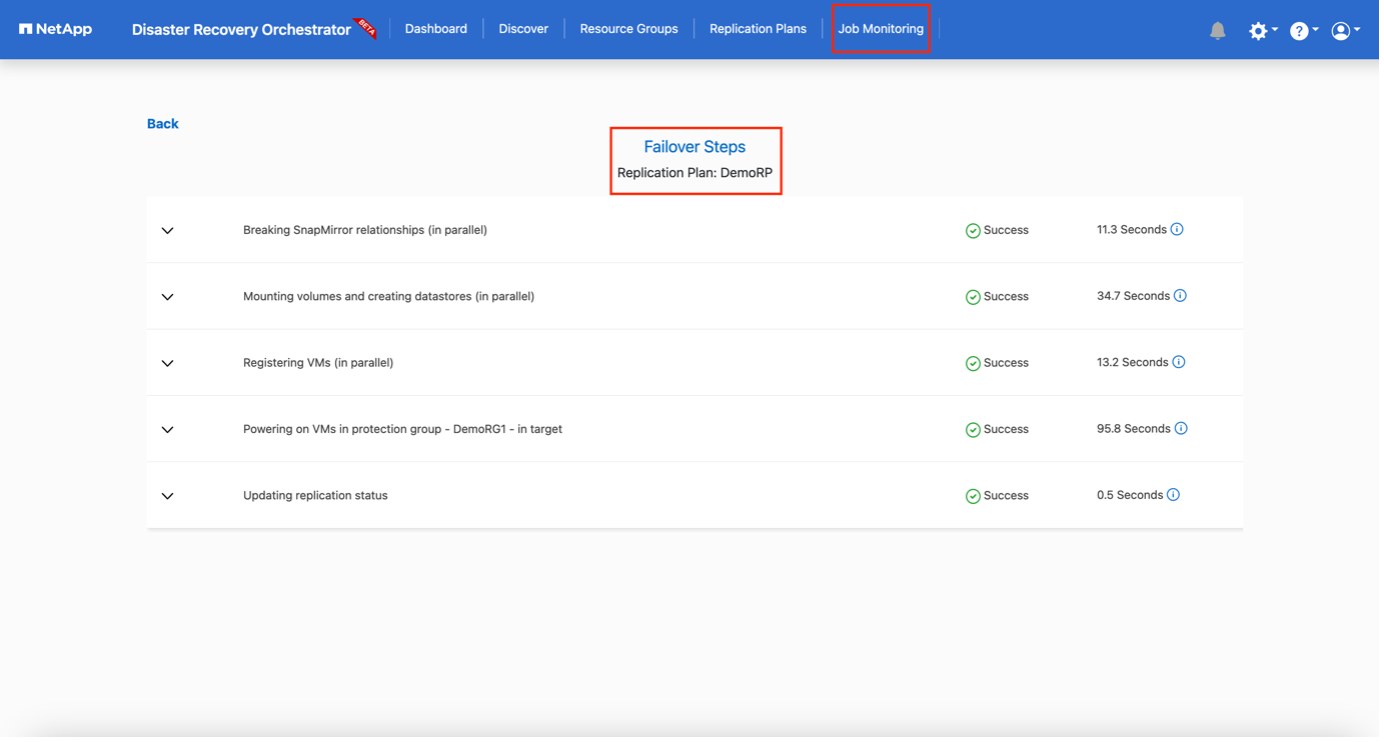This screenshot has width=1384, height=742.
Task: Click info icon next to 95.8 Seconds
Action: (x=1181, y=429)
